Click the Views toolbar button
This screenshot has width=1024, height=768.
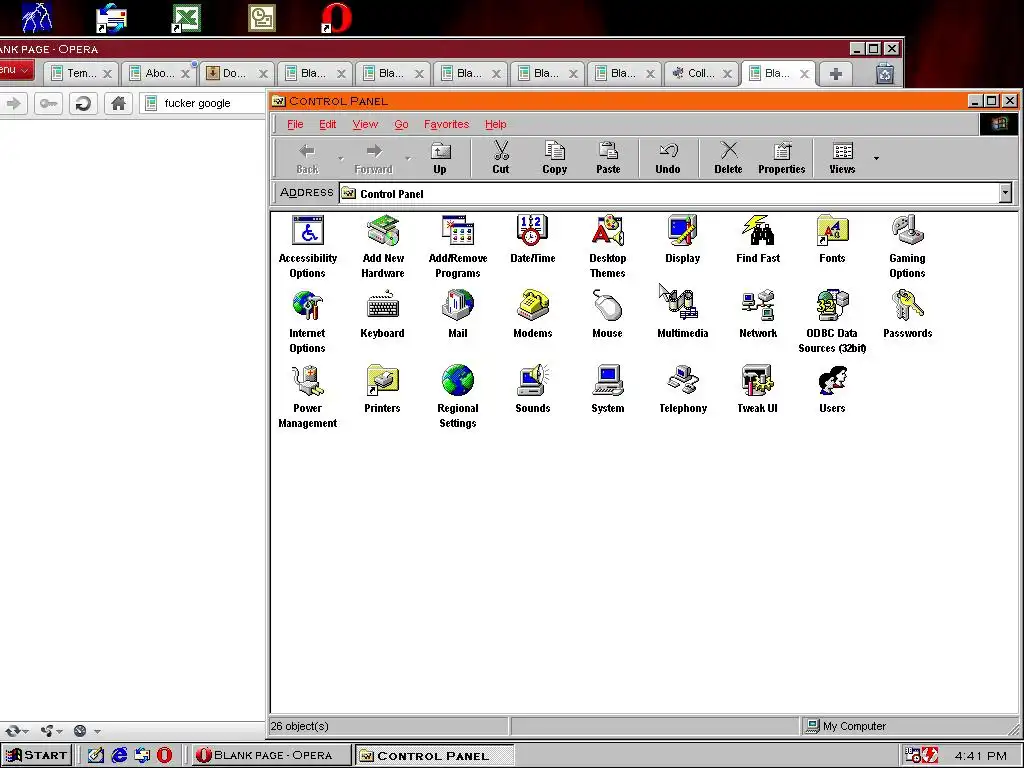click(x=842, y=159)
